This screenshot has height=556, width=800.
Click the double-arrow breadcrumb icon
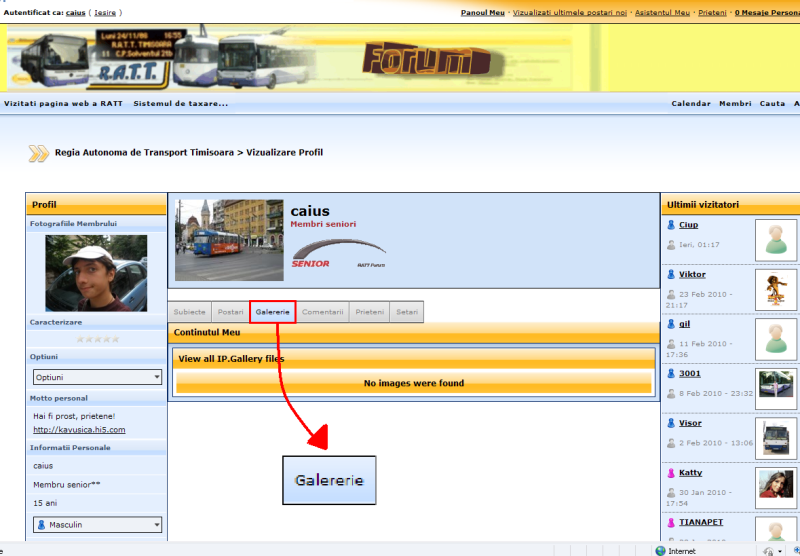point(38,153)
